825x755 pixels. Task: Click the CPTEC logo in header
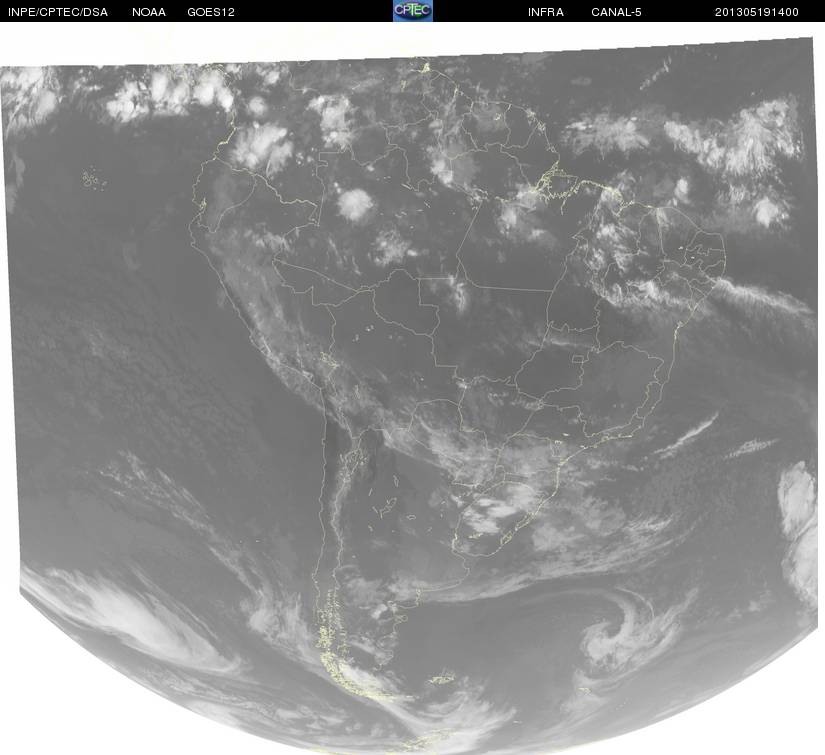point(413,11)
